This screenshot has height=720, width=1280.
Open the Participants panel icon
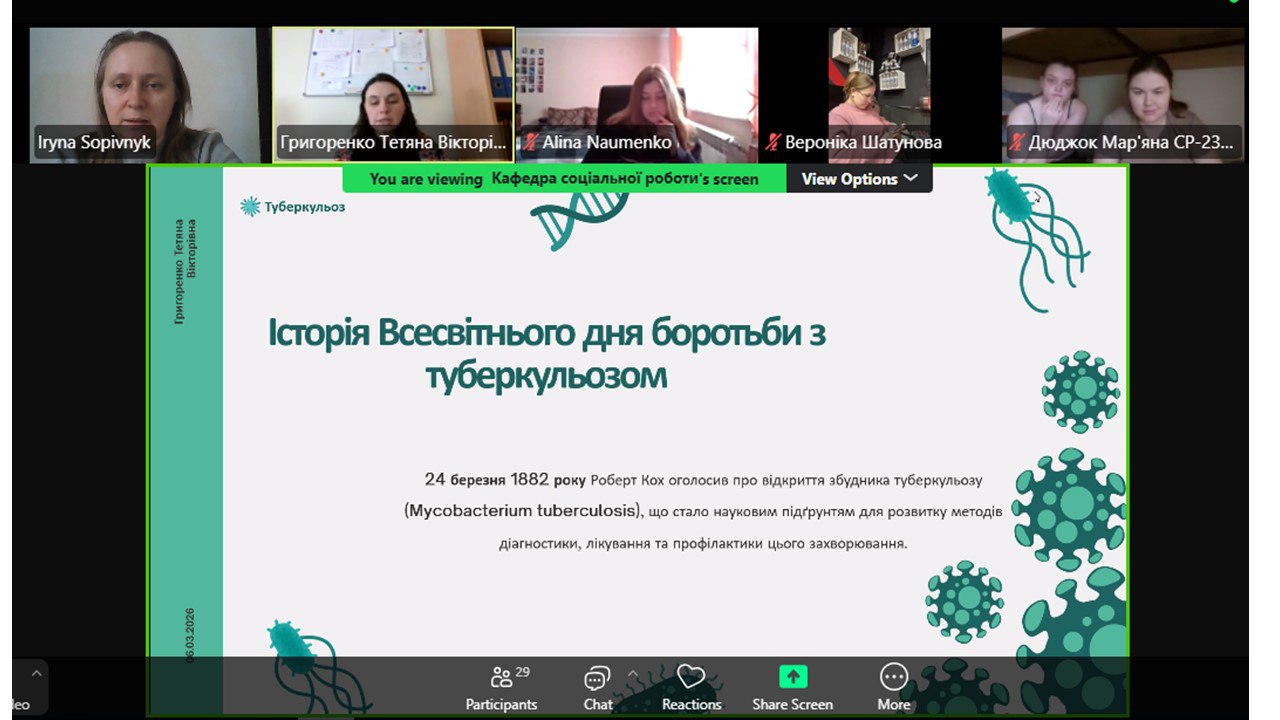(501, 678)
